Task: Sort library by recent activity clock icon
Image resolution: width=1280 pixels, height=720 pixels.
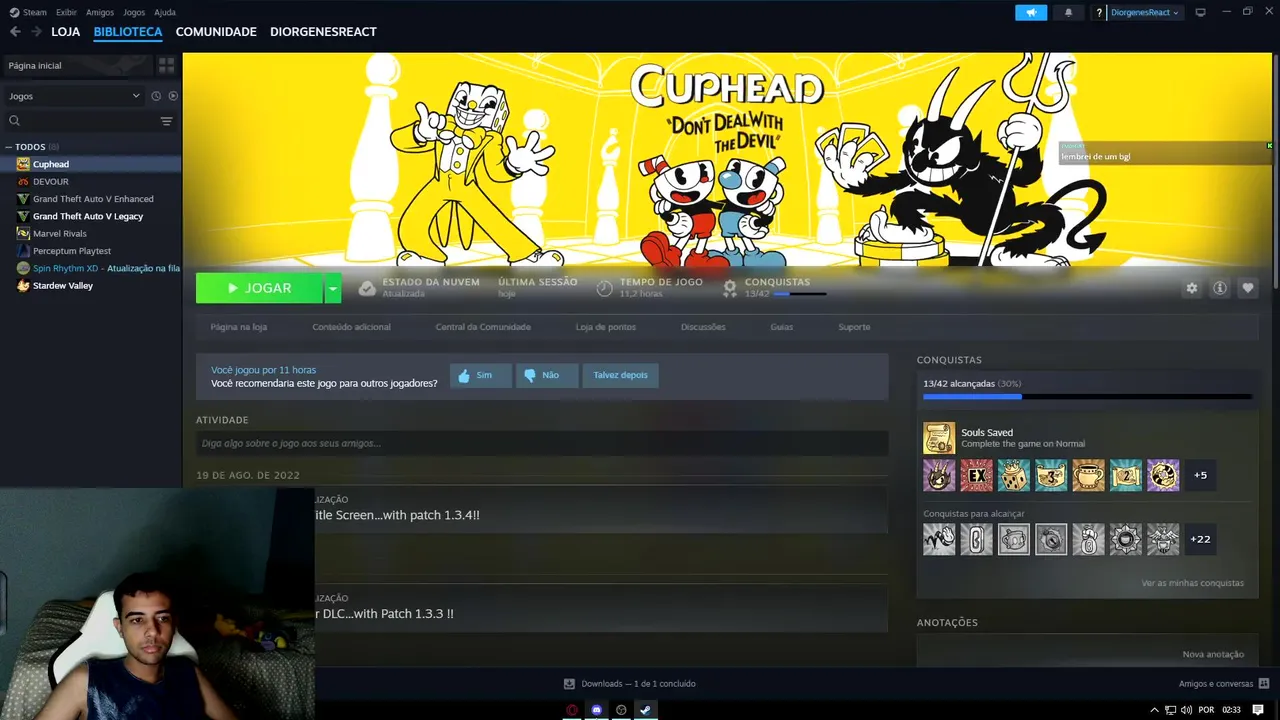Action: 156,96
